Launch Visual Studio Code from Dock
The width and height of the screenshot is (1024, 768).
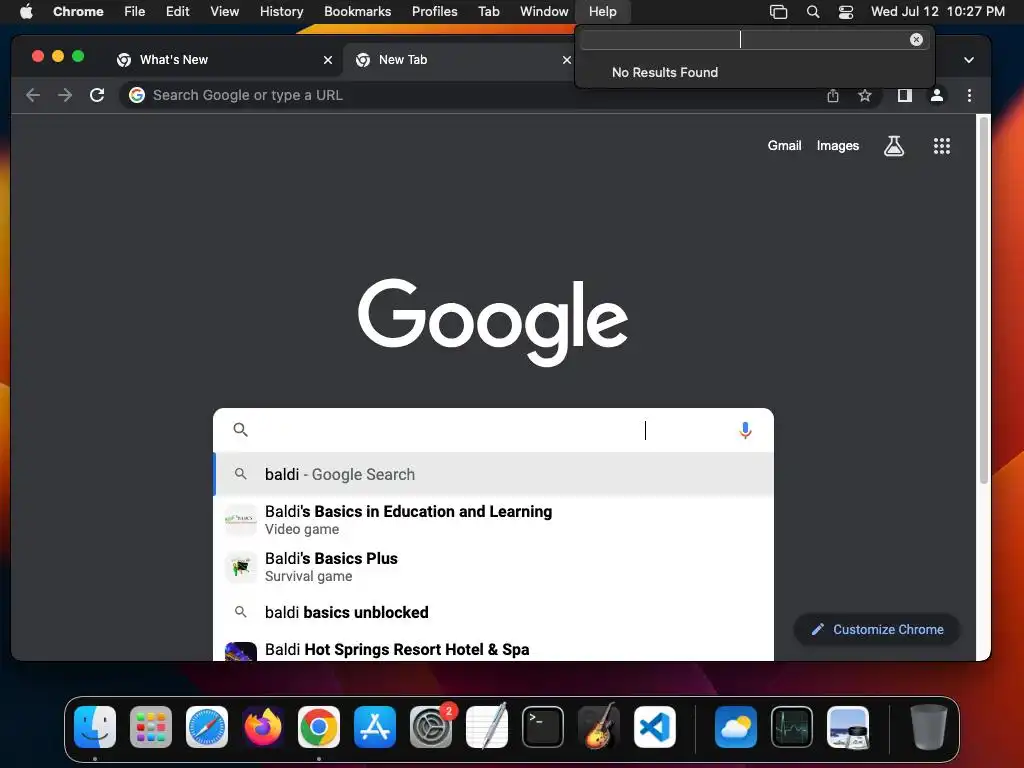coord(654,727)
